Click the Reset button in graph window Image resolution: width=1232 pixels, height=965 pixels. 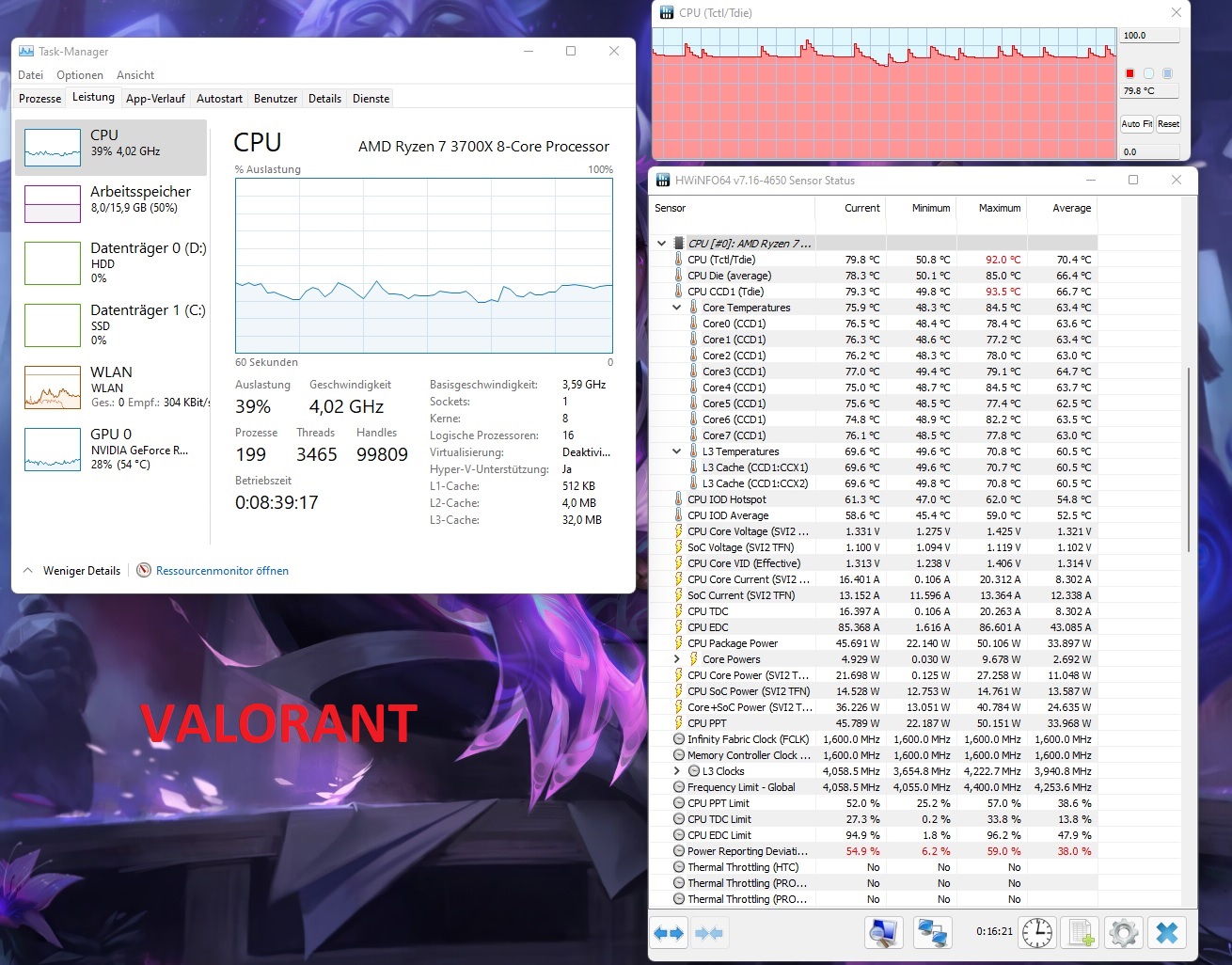1168,124
